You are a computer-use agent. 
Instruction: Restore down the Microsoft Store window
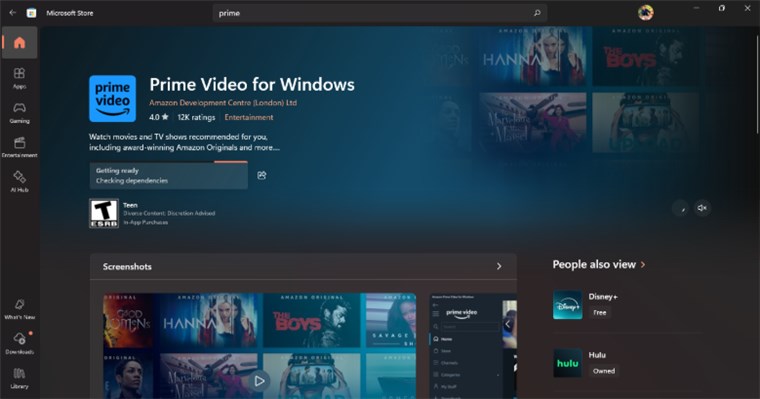click(x=722, y=8)
